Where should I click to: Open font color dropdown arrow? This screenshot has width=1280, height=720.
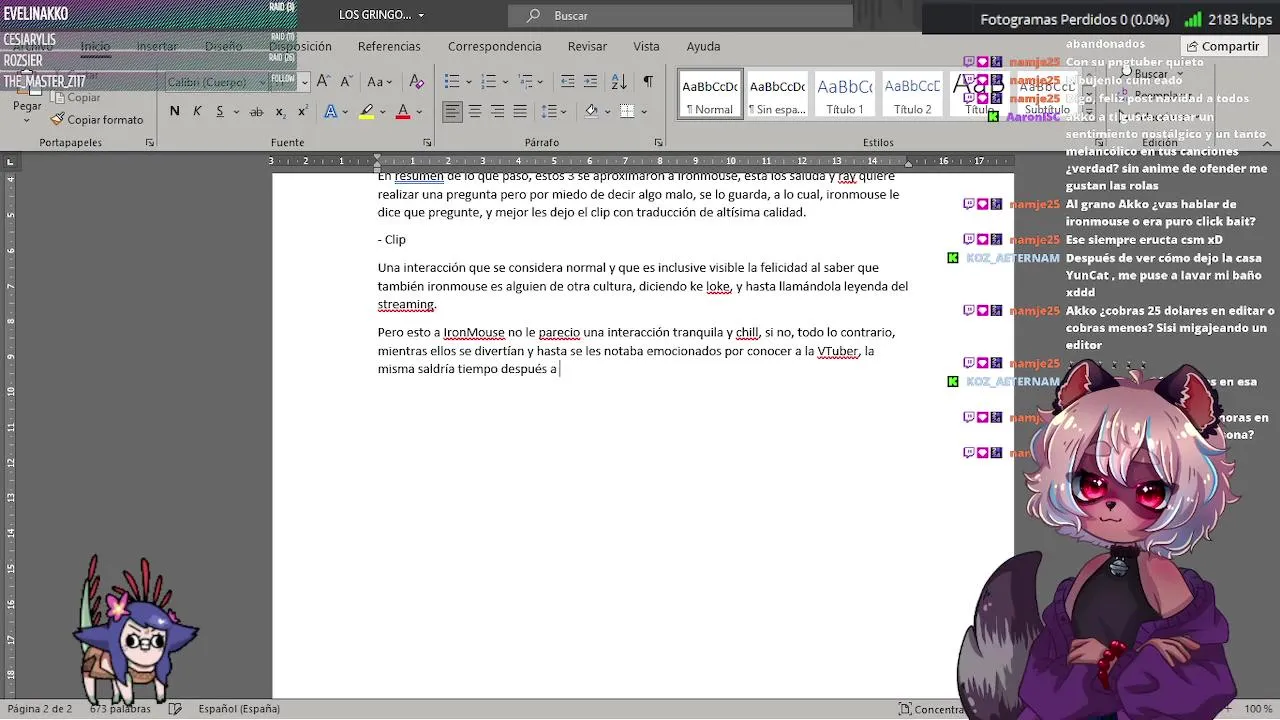click(418, 111)
